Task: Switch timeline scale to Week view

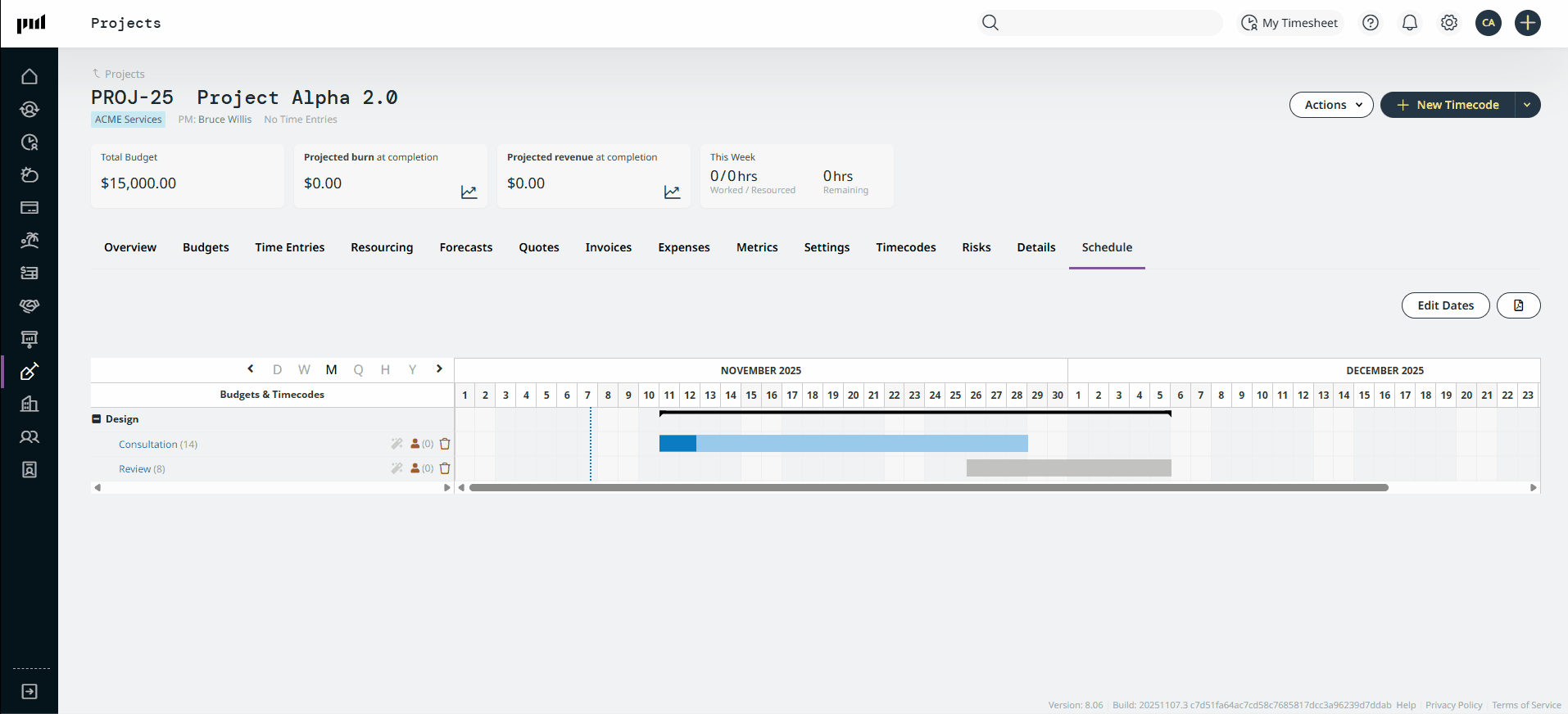Action: [x=304, y=370]
